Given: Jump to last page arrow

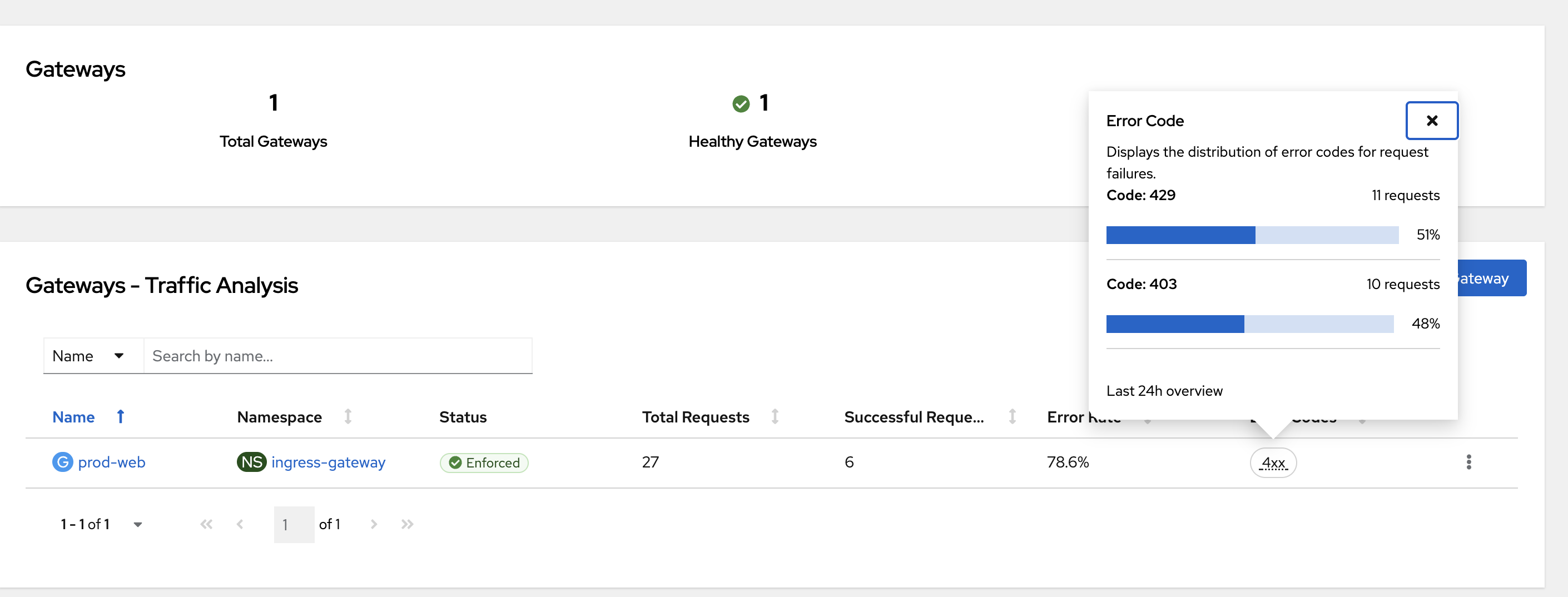Looking at the screenshot, I should tap(407, 524).
